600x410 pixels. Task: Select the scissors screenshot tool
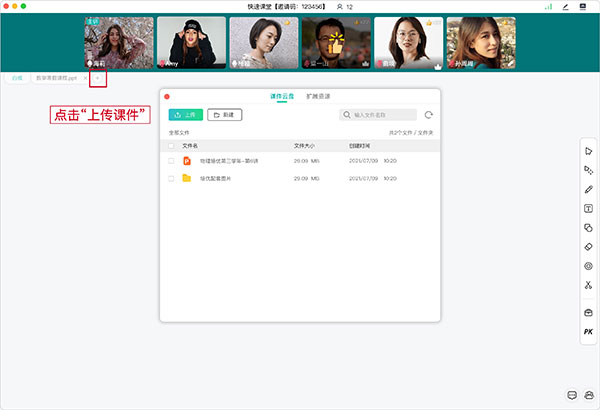point(589,285)
